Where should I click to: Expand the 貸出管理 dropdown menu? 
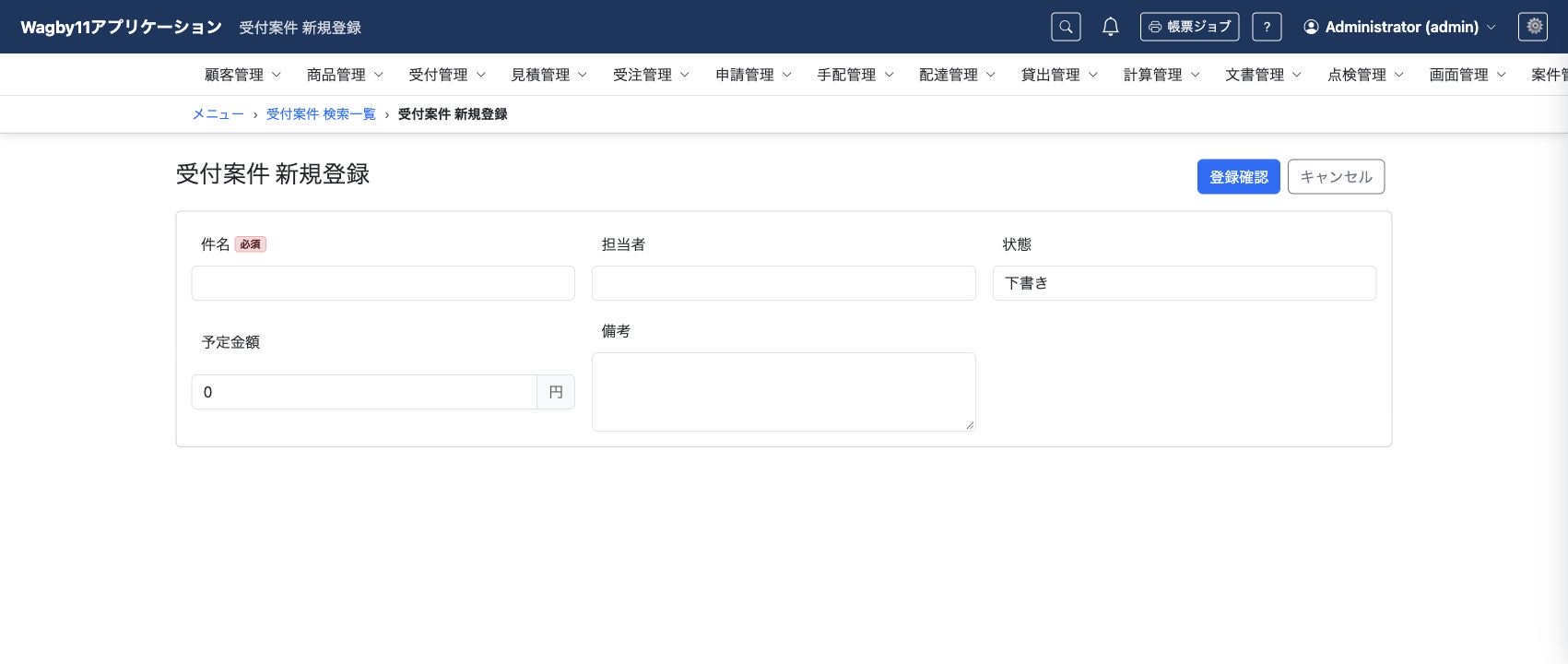pos(1060,75)
